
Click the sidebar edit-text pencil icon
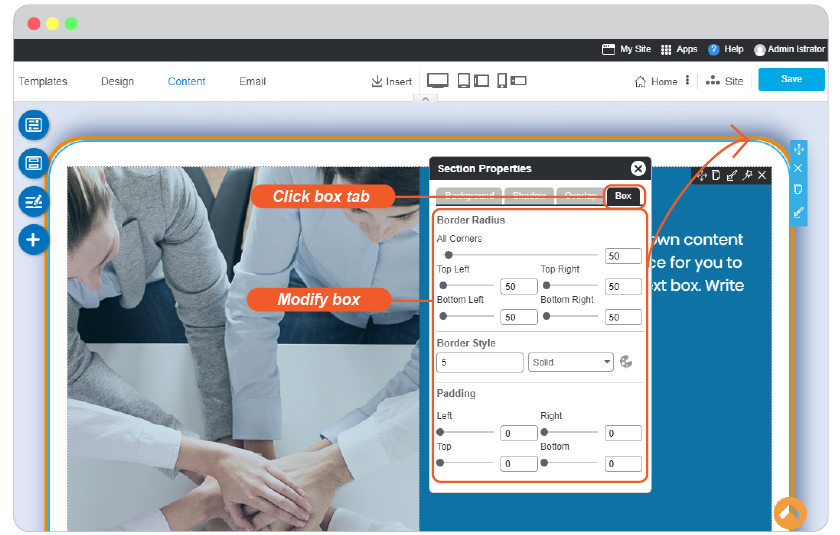(34, 201)
